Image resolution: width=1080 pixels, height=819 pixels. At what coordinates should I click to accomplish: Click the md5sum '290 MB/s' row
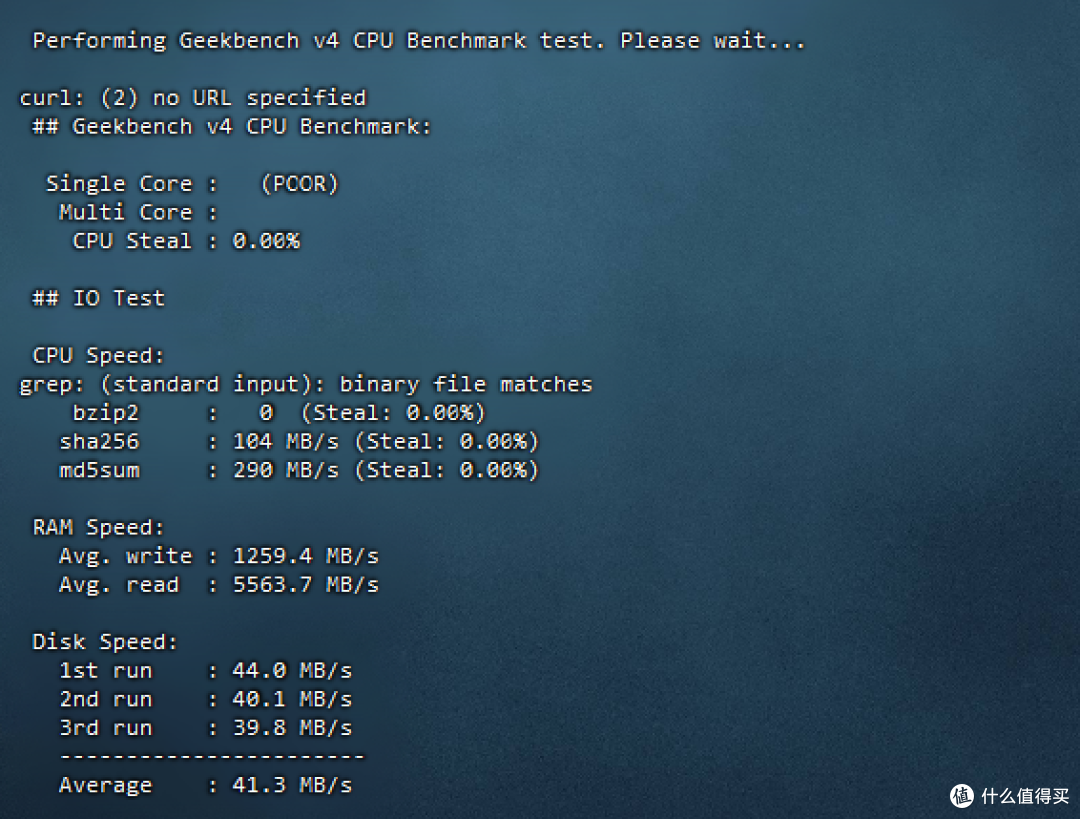point(299,470)
